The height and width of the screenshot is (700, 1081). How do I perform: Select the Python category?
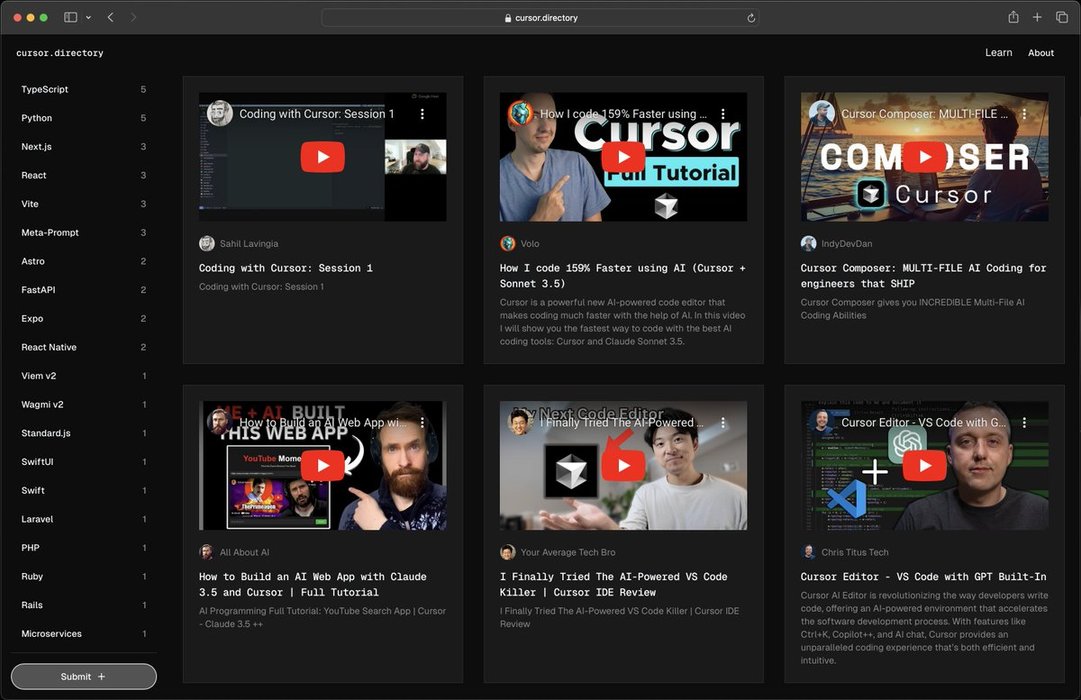click(x=83, y=118)
